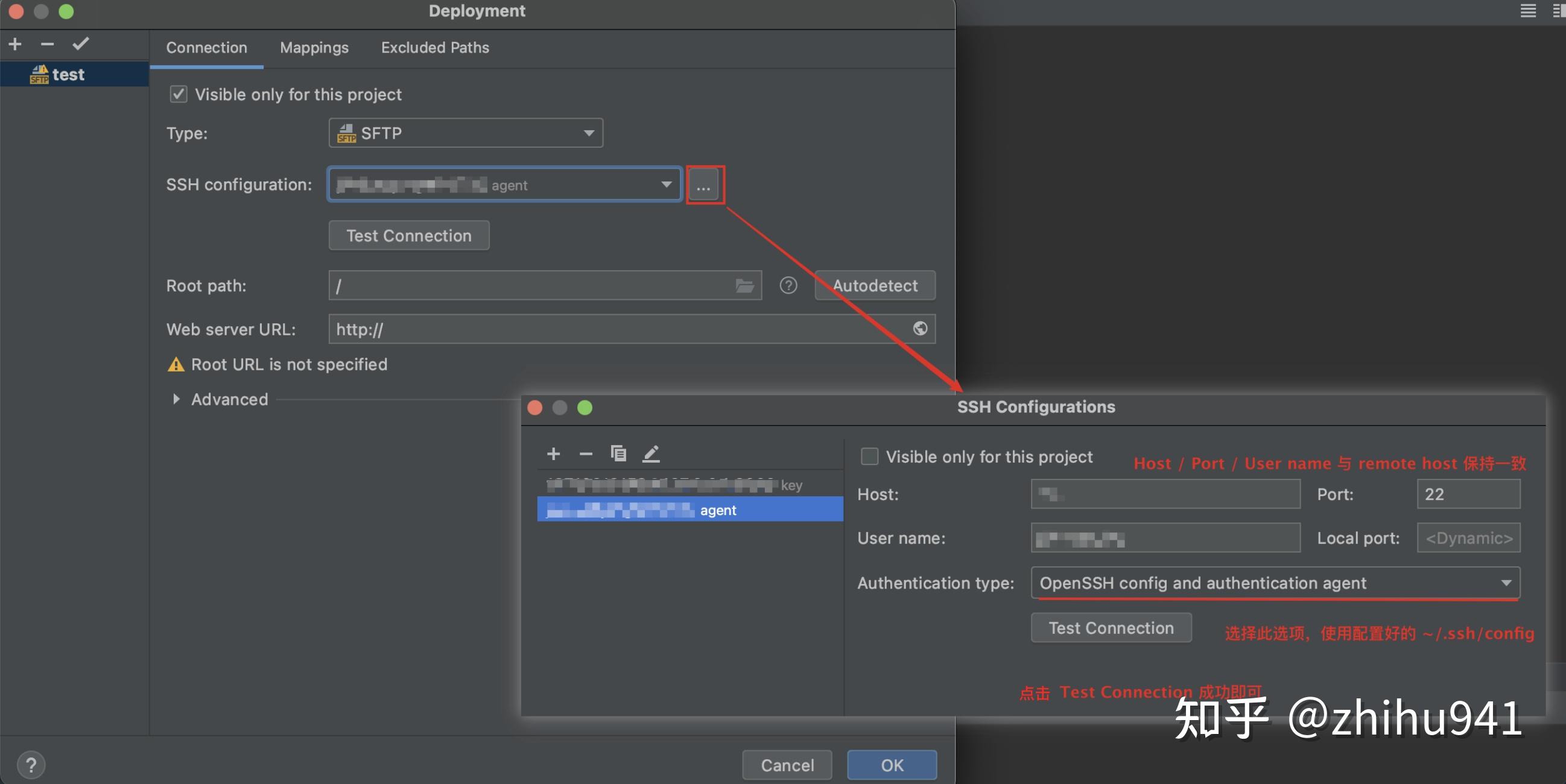Click the Root path help icon
1566x784 pixels.
pos(788,286)
